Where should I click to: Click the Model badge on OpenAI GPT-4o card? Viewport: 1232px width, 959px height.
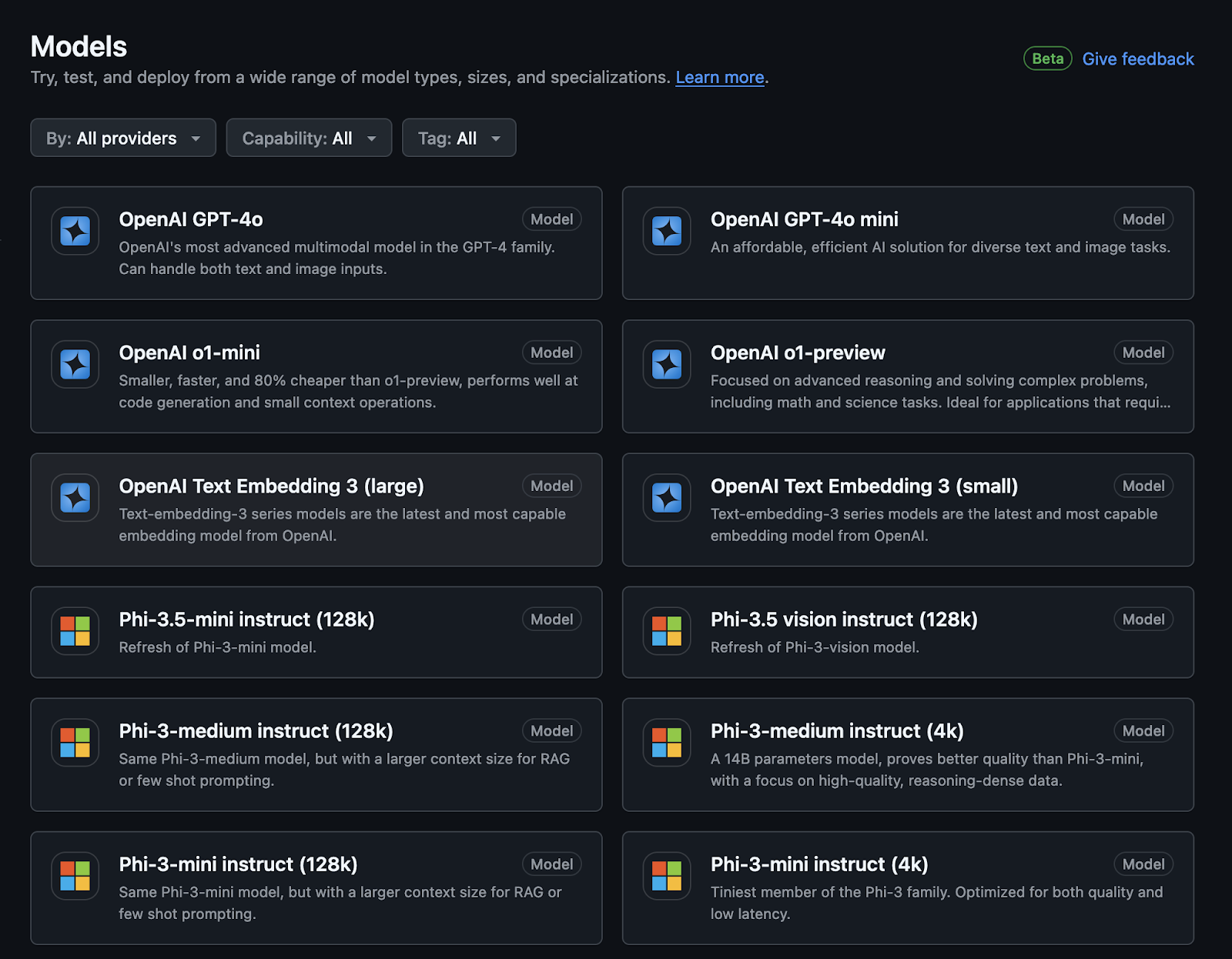click(x=552, y=219)
